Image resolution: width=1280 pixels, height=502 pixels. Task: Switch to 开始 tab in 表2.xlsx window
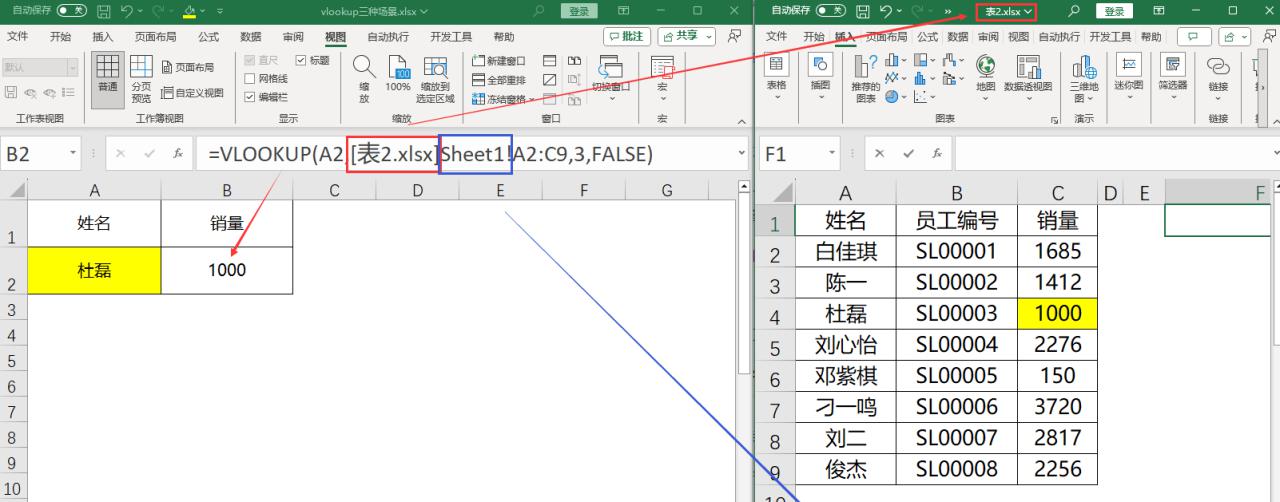click(812, 36)
